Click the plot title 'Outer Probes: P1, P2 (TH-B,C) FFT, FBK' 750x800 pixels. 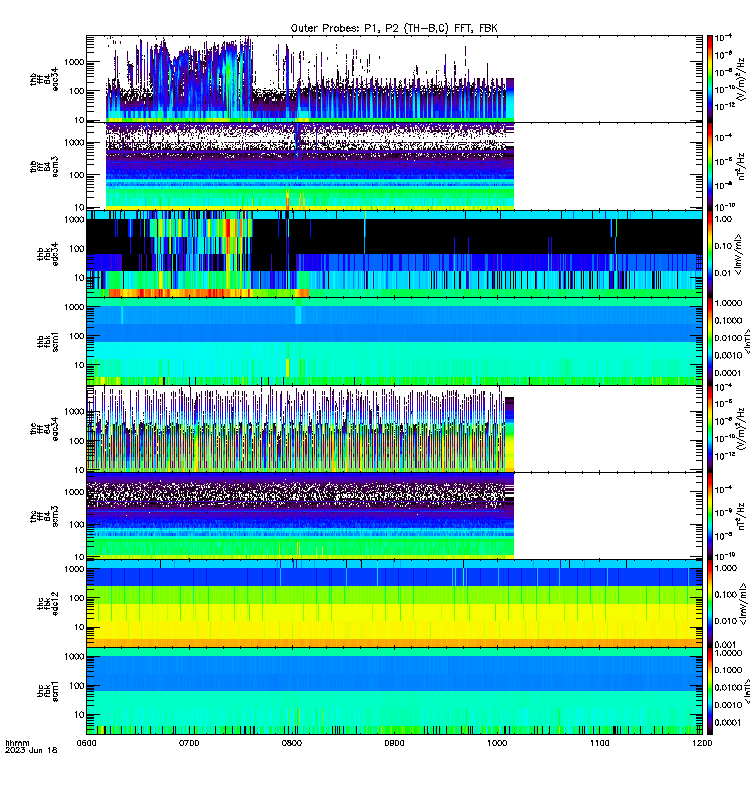394,28
